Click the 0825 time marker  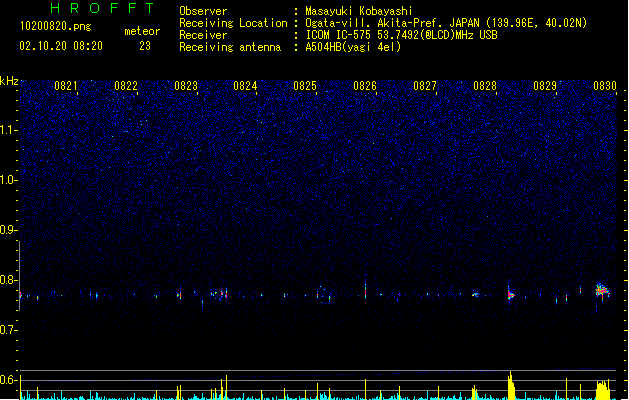coord(305,86)
